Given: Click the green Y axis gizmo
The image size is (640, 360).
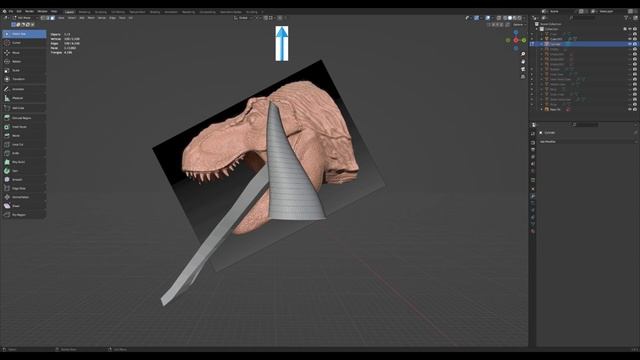Looking at the screenshot, I should coord(524,40).
